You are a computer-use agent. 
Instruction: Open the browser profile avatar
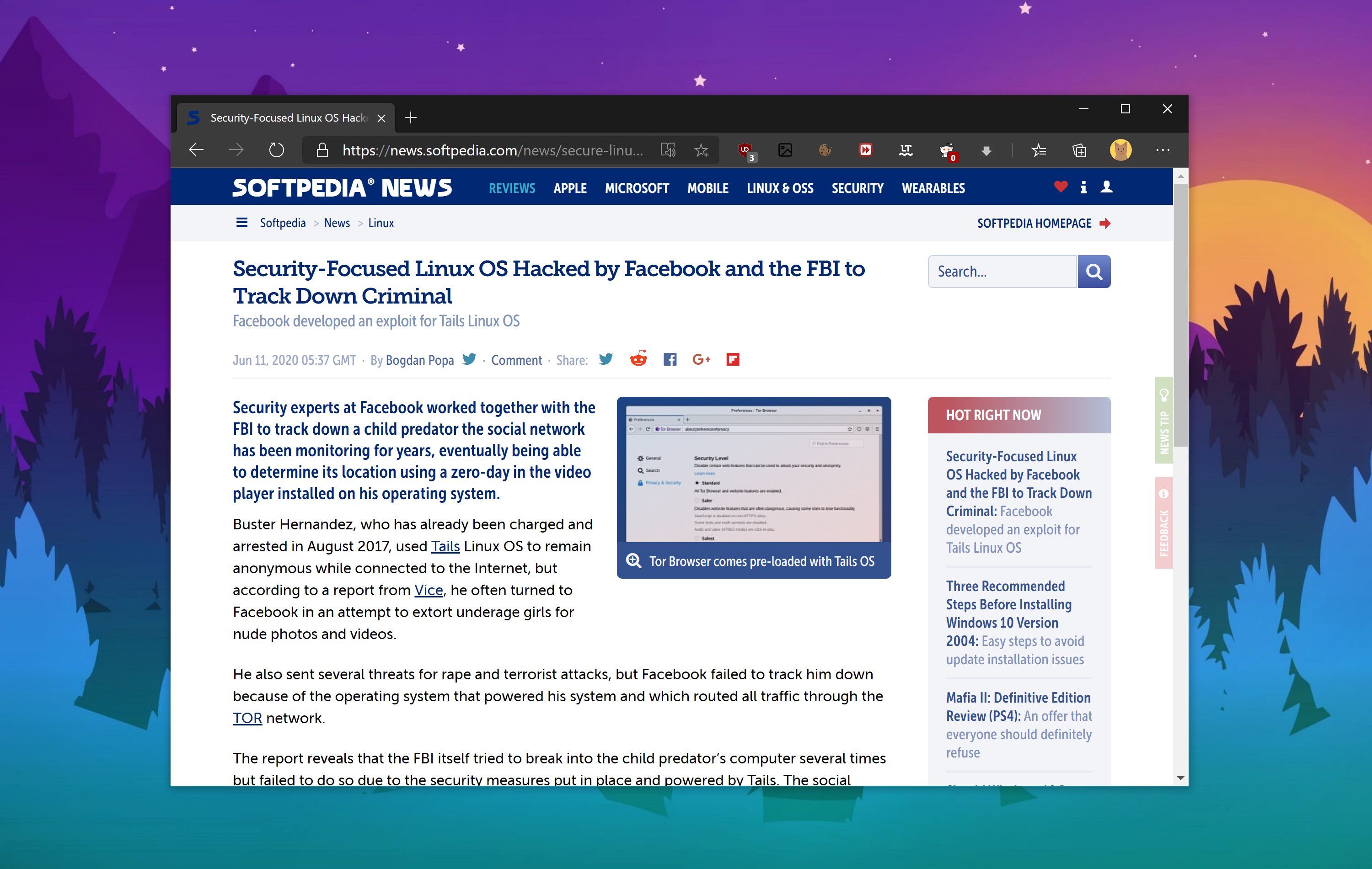click(1121, 150)
